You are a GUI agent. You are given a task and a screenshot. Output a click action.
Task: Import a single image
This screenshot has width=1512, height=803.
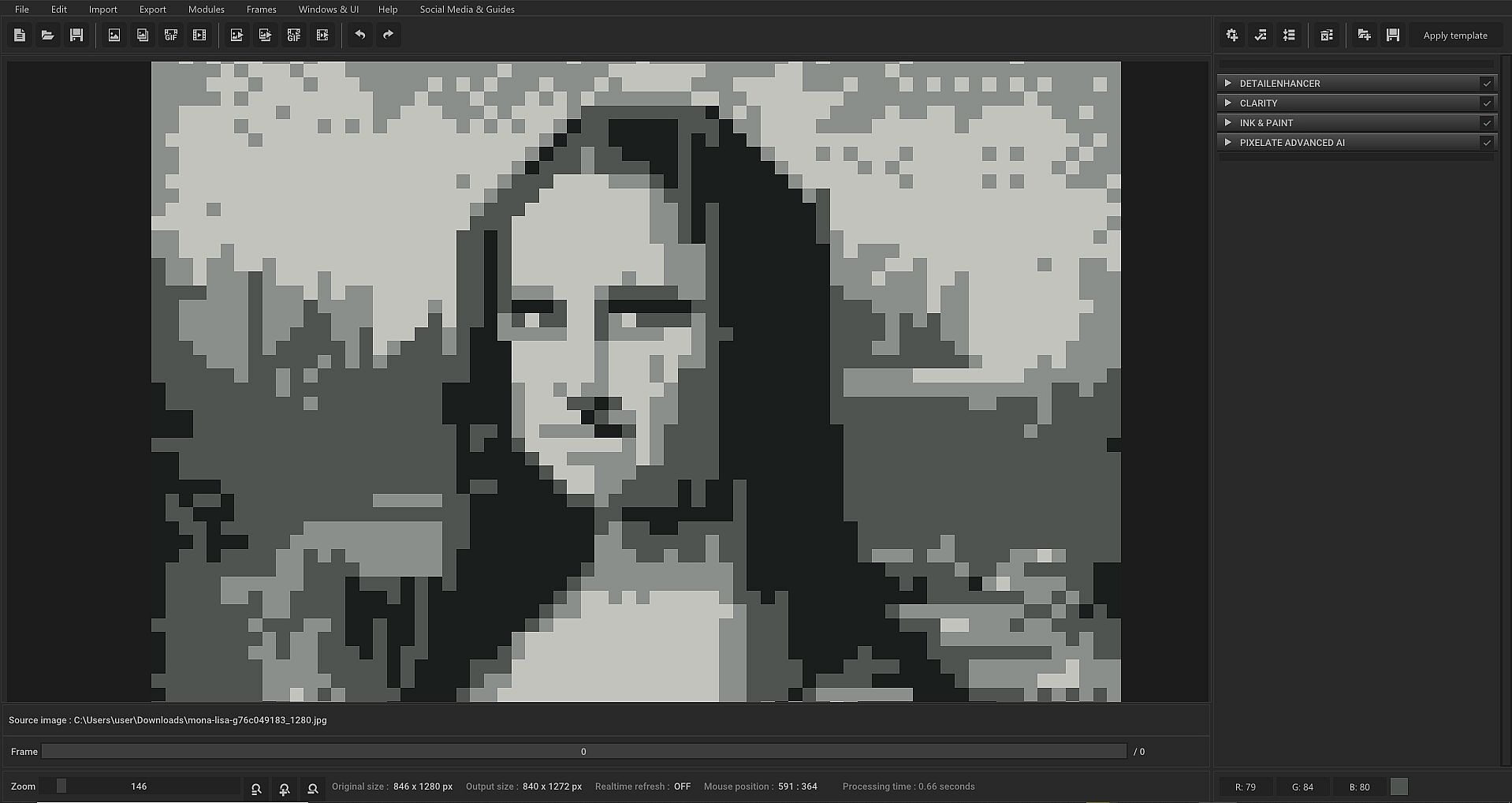pos(114,35)
